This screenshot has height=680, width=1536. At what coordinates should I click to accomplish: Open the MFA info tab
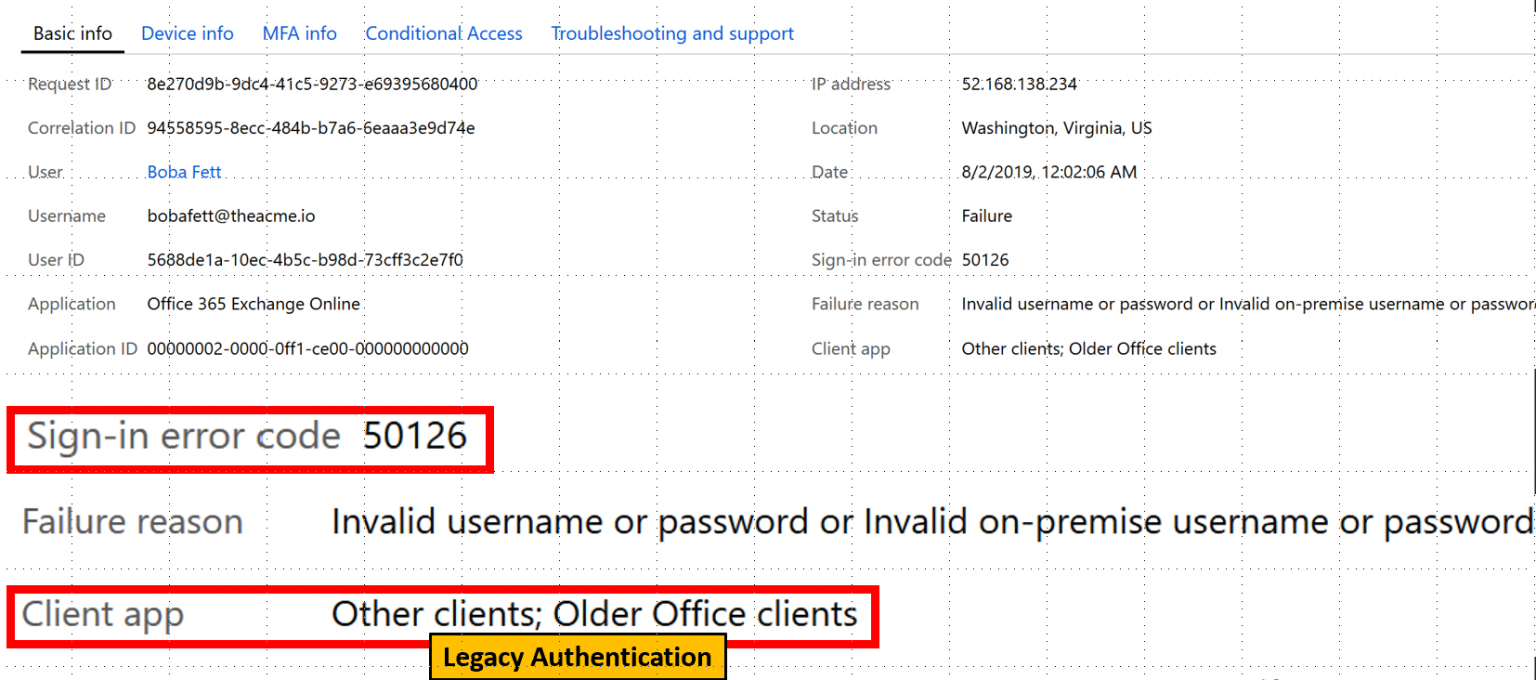click(299, 33)
